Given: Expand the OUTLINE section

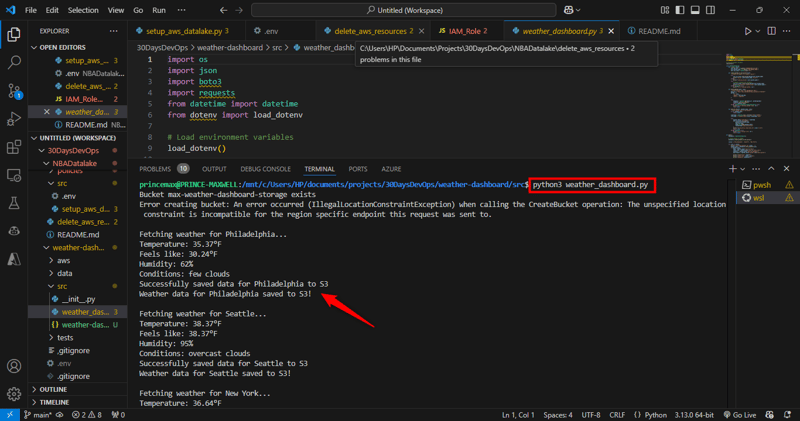Looking at the screenshot, I should [x=52, y=389].
